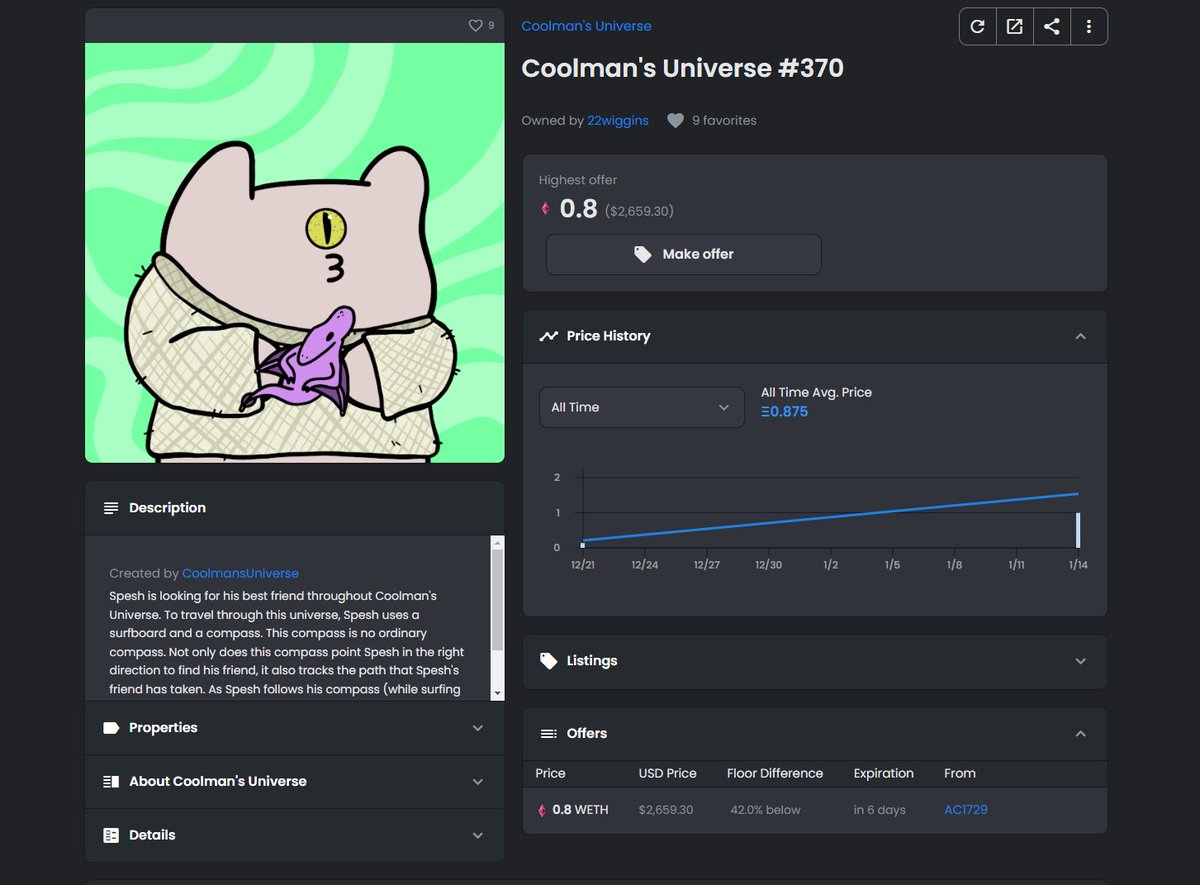Click the Ethereum icon next to highest offer

[545, 209]
